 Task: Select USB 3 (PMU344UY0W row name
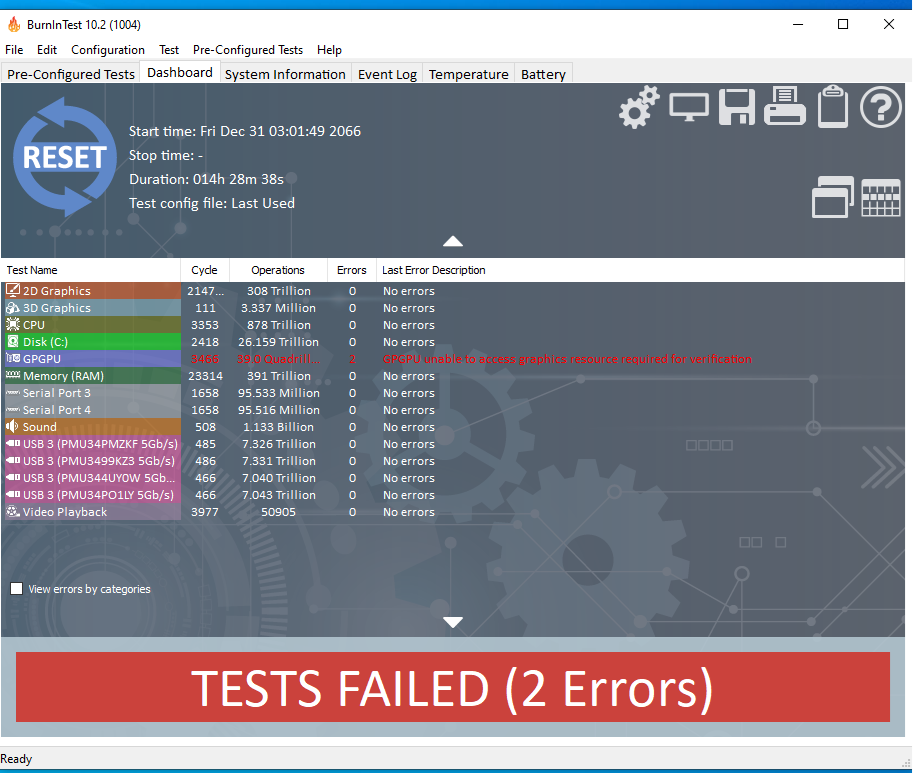(x=99, y=478)
